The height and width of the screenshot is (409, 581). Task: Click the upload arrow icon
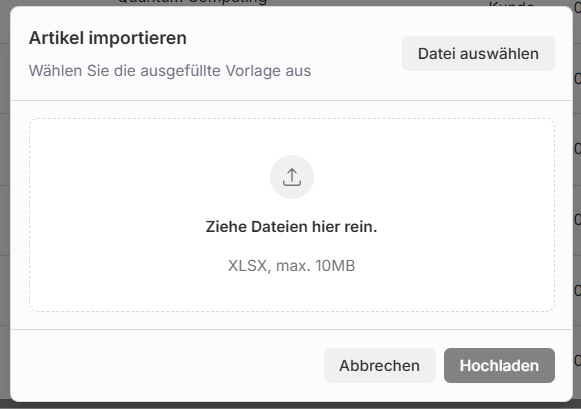click(292, 177)
